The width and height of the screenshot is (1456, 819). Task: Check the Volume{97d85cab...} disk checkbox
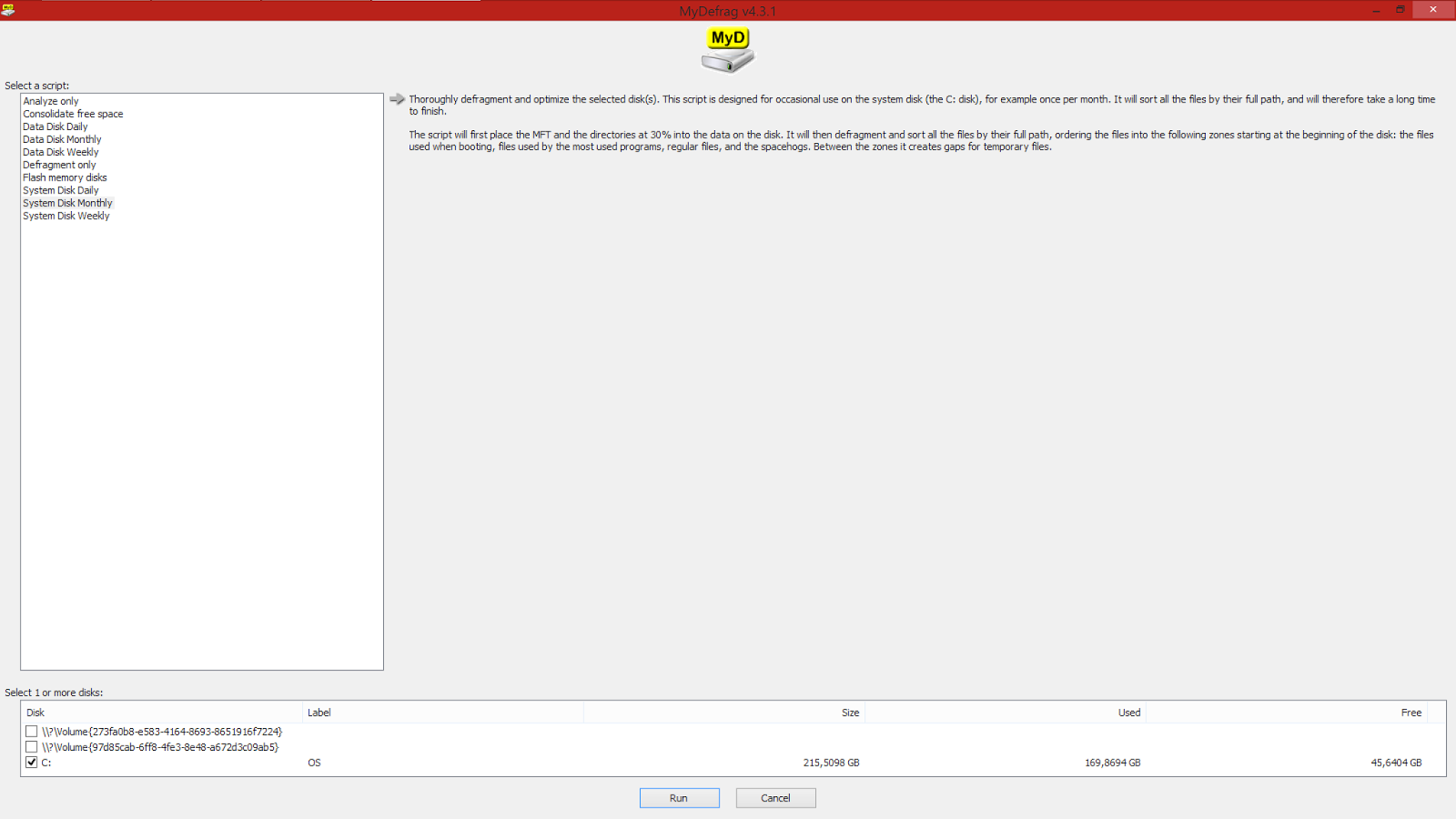click(x=32, y=747)
